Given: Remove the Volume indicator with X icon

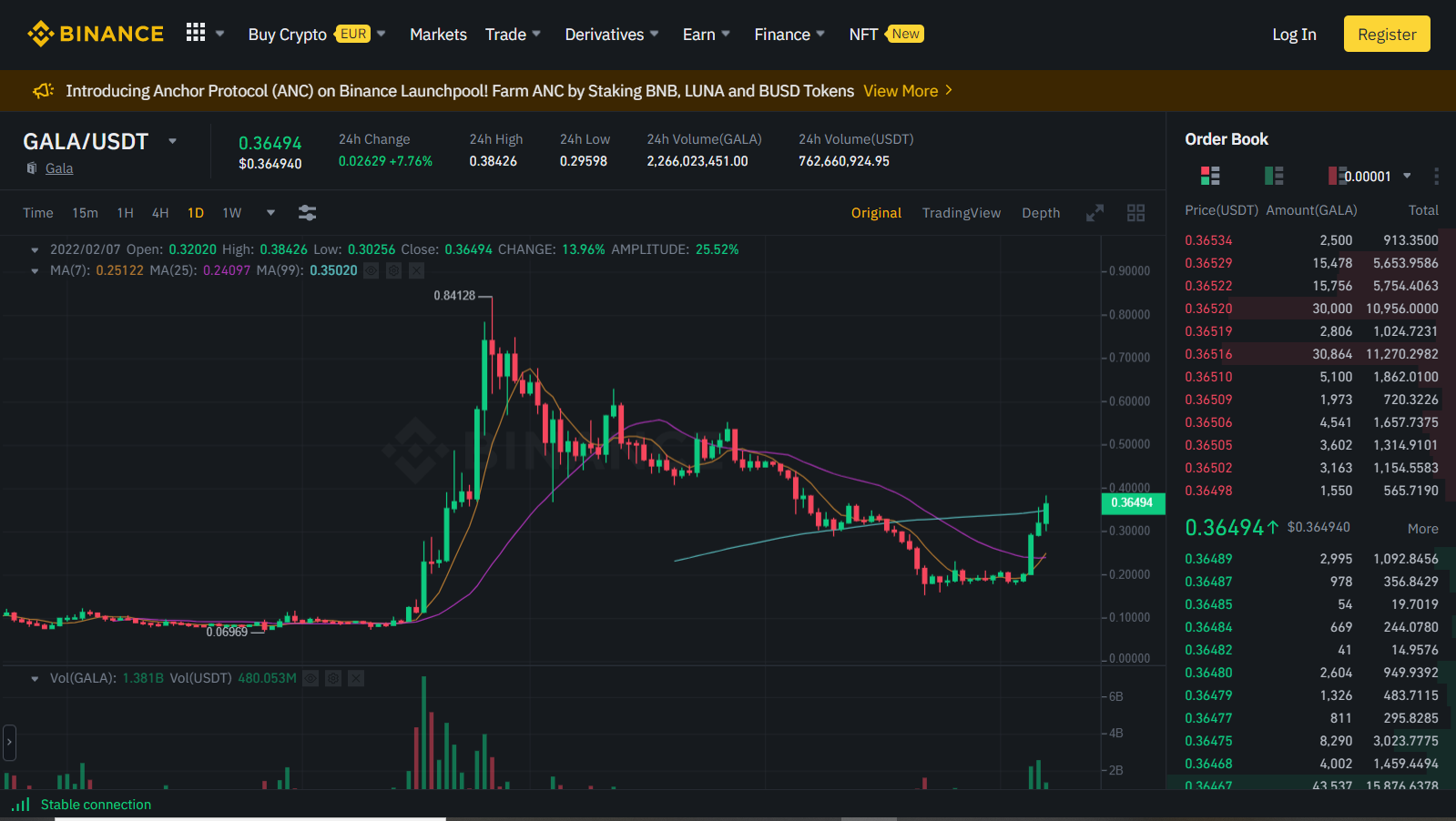Looking at the screenshot, I should tap(356, 678).
